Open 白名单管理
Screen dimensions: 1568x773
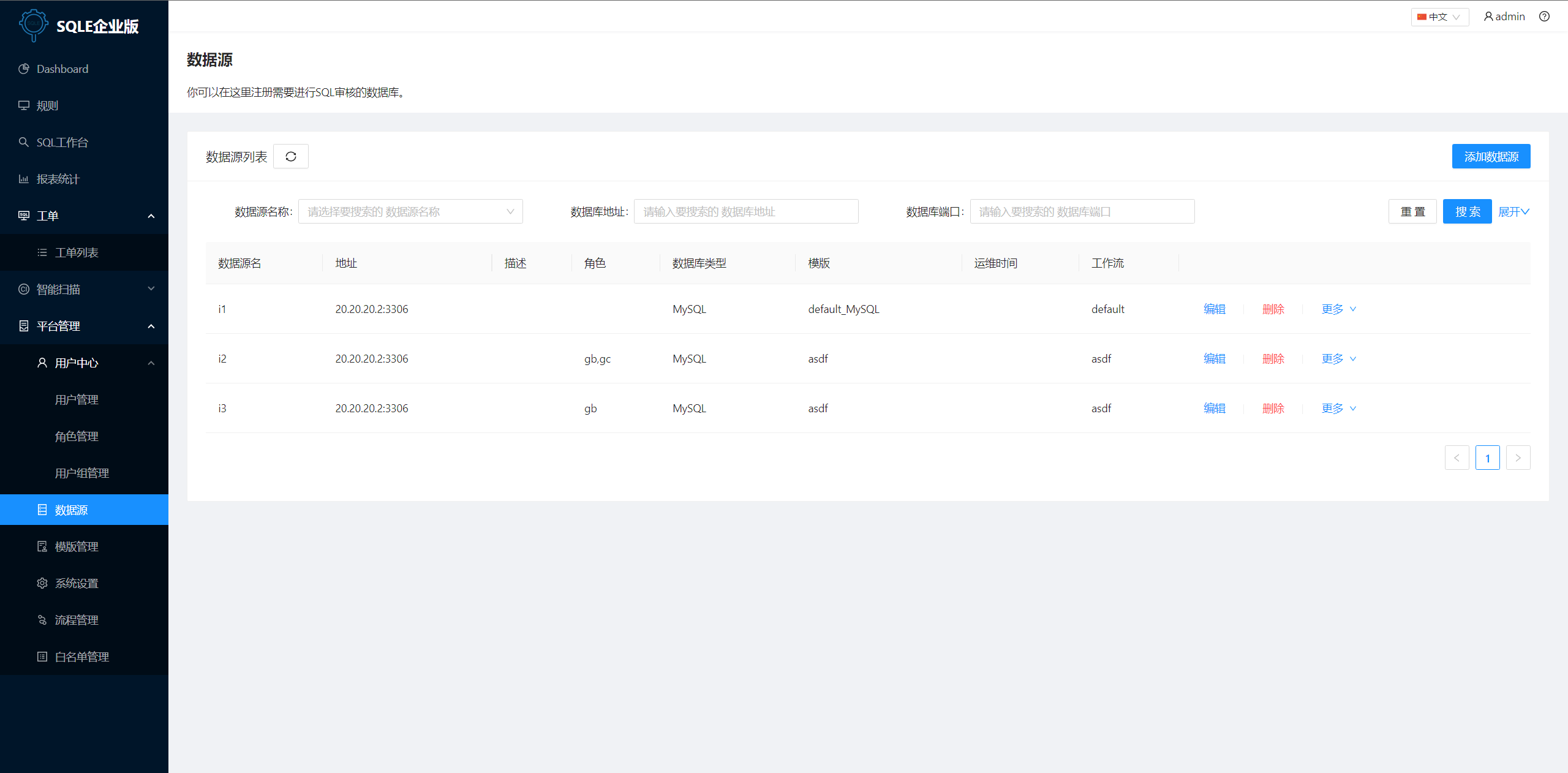coord(84,657)
